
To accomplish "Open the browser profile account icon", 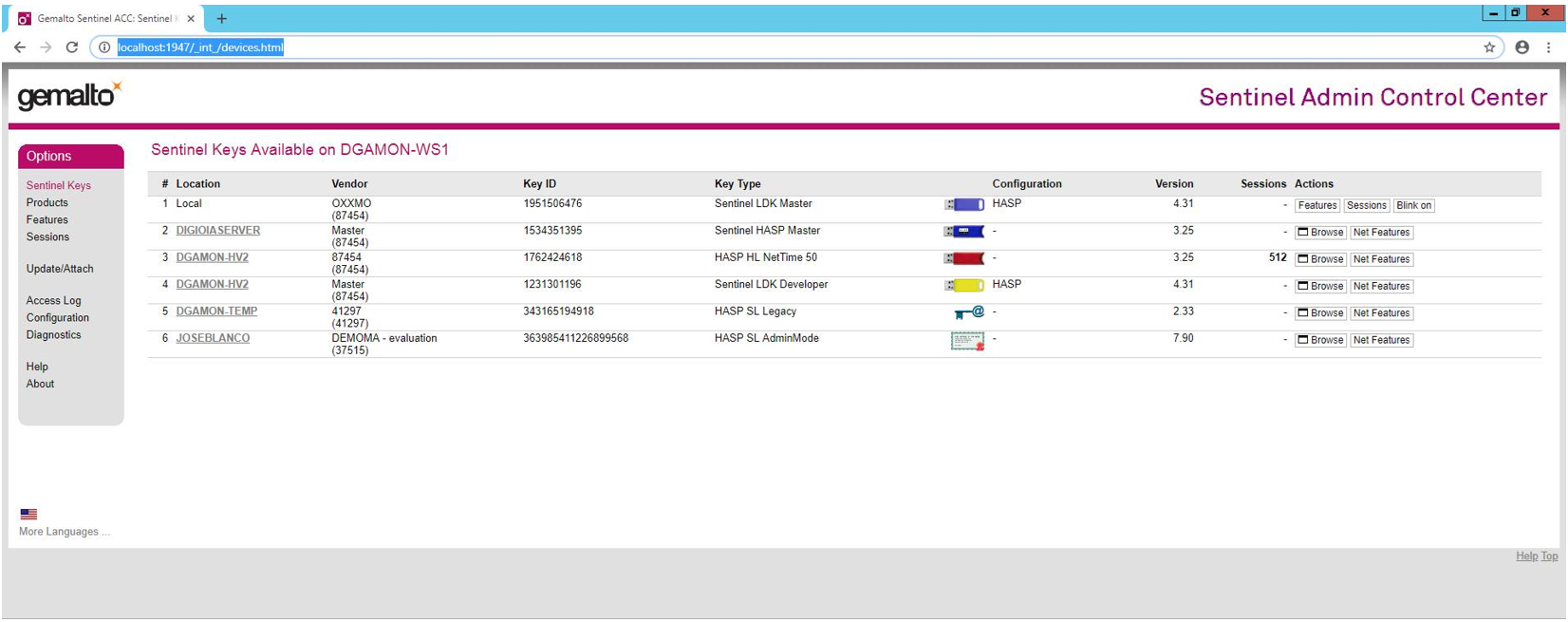I will [x=1522, y=47].
